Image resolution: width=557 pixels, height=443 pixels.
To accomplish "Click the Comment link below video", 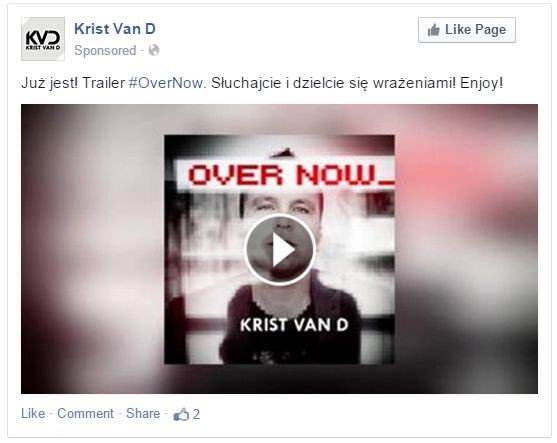I will tap(85, 414).
